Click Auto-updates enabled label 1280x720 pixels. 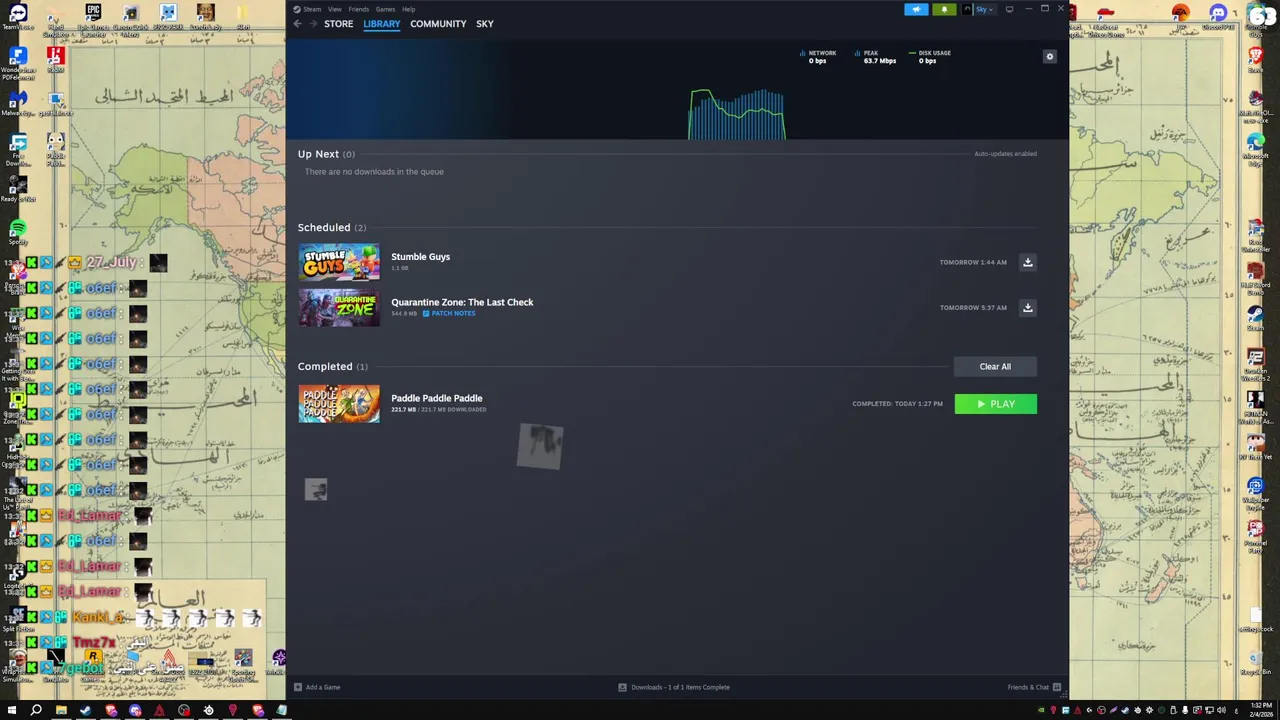1005,154
